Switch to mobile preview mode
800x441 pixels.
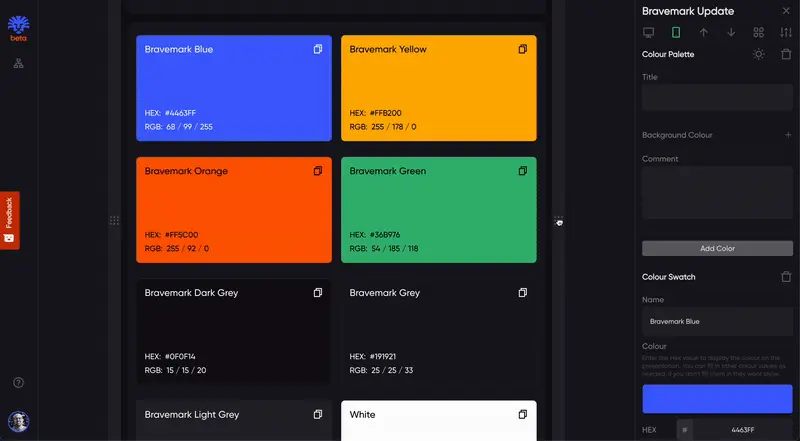676,33
